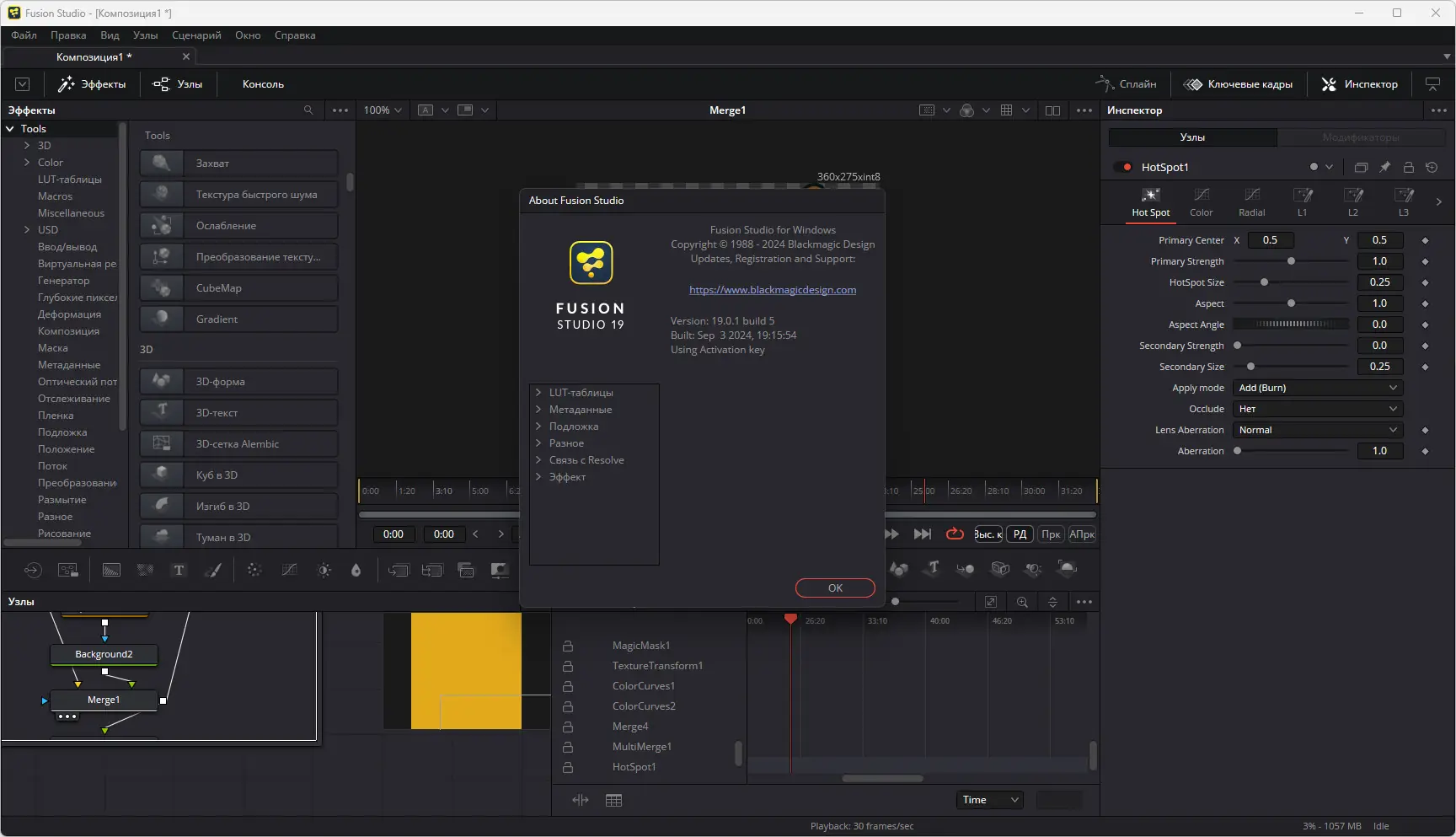Expand the Color category in Tools tree

[x=27, y=163]
